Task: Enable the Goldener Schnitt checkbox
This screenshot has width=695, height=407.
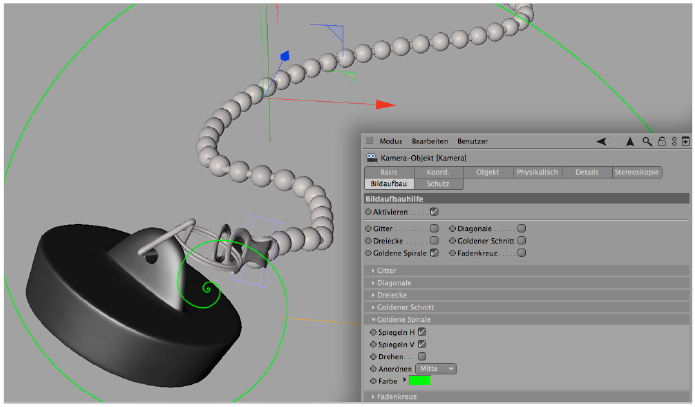Action: (521, 241)
